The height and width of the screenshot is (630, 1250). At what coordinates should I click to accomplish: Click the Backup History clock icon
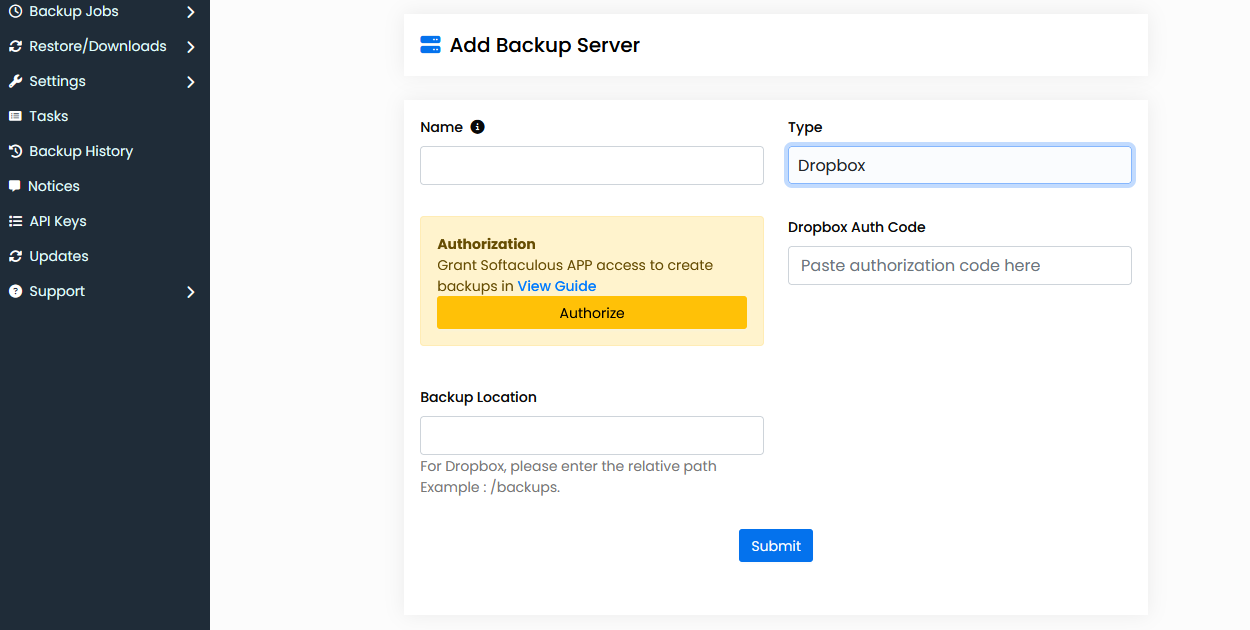click(15, 151)
